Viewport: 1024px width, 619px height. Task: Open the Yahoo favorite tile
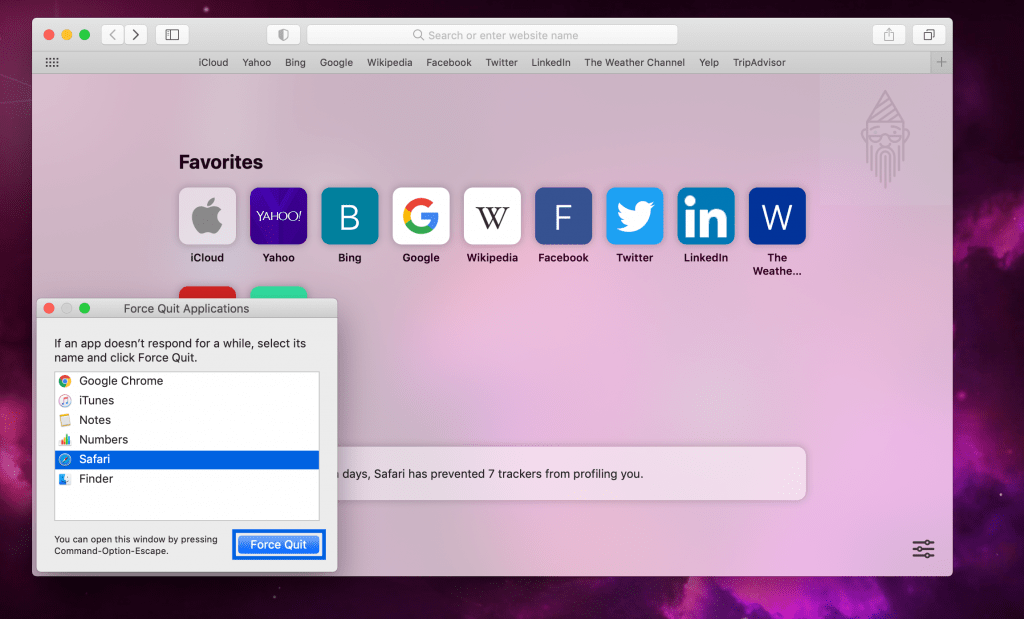279,216
